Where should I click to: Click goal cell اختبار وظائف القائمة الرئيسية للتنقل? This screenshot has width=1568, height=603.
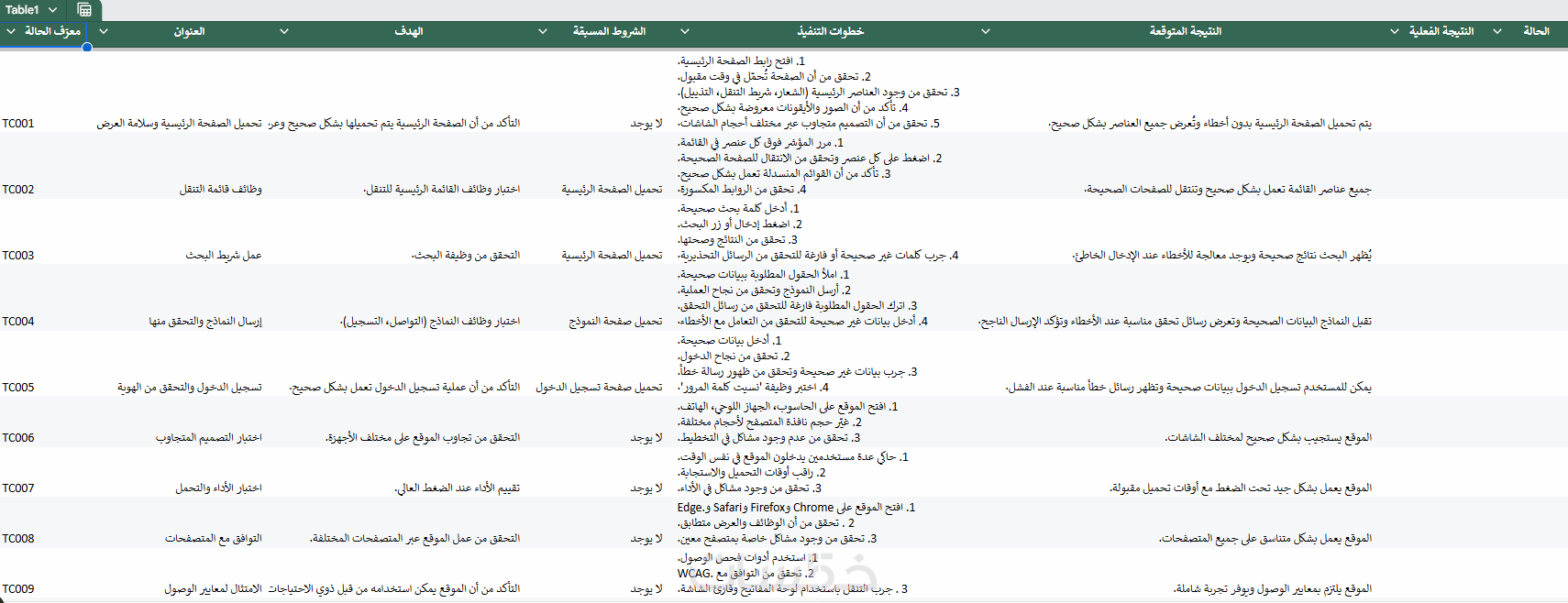(x=442, y=190)
